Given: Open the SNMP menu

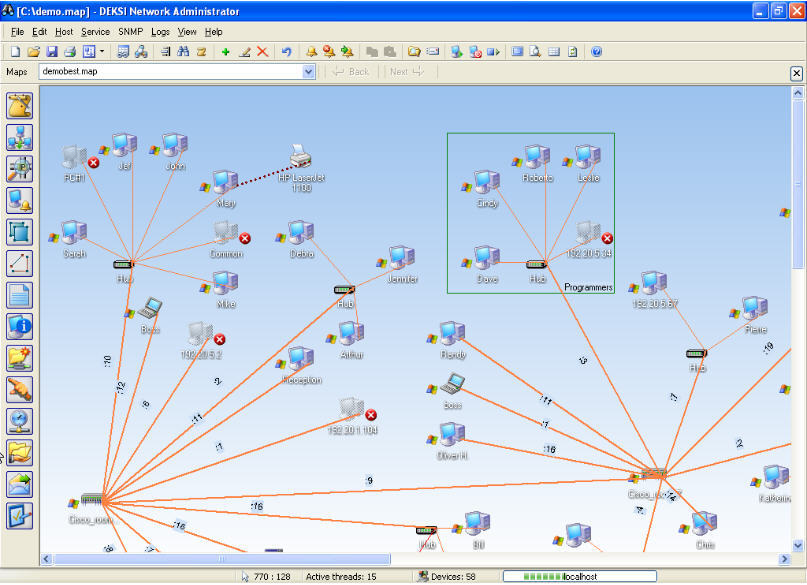Looking at the screenshot, I should tap(130, 31).
